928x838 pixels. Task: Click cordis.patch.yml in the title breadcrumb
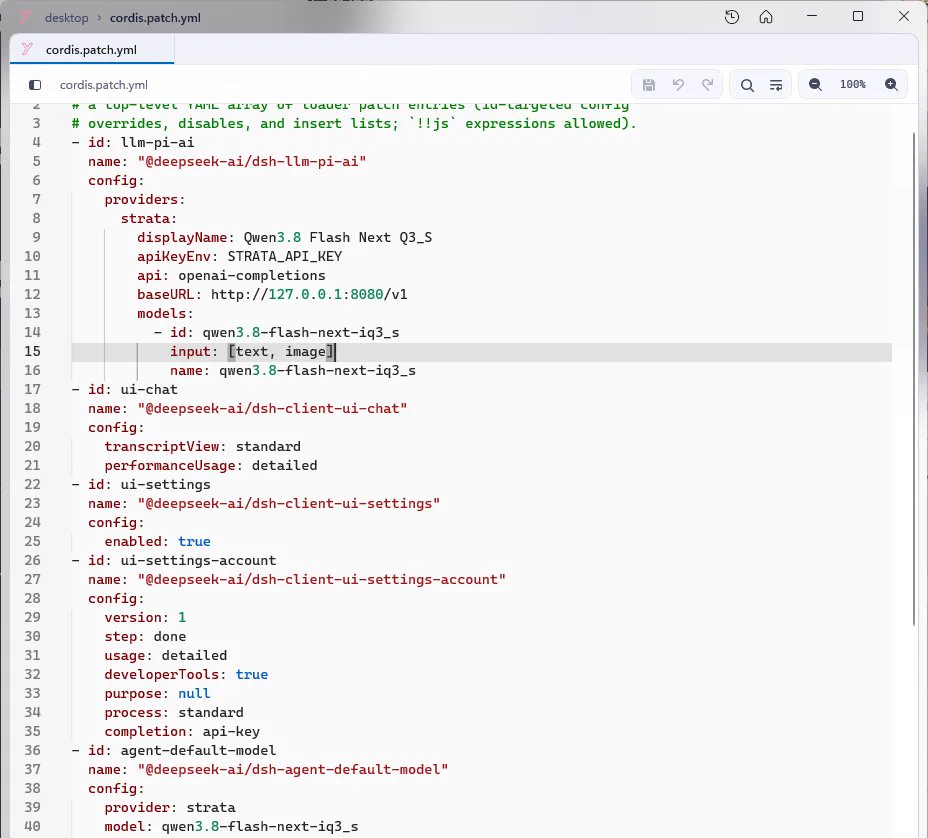point(155,18)
